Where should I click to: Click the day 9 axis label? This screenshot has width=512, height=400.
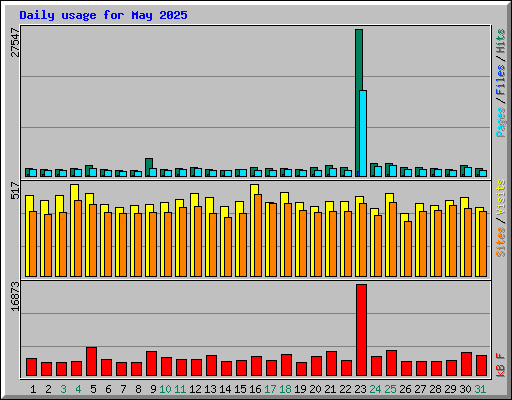coord(153,389)
